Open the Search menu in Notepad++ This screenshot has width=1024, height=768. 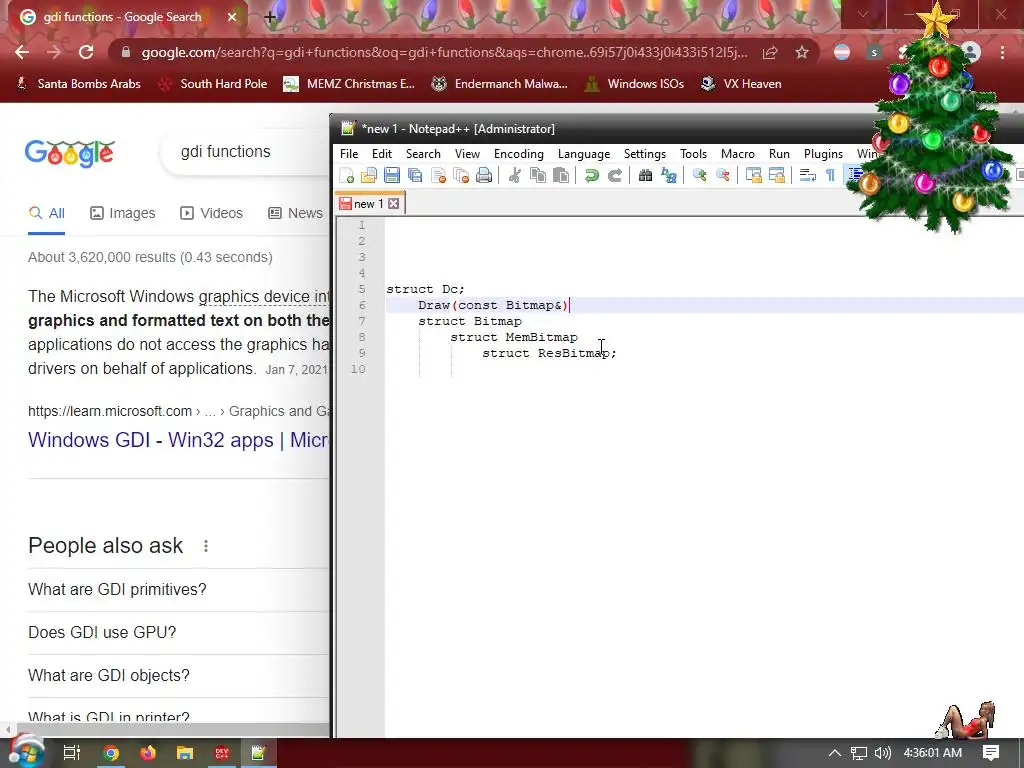[x=423, y=153]
